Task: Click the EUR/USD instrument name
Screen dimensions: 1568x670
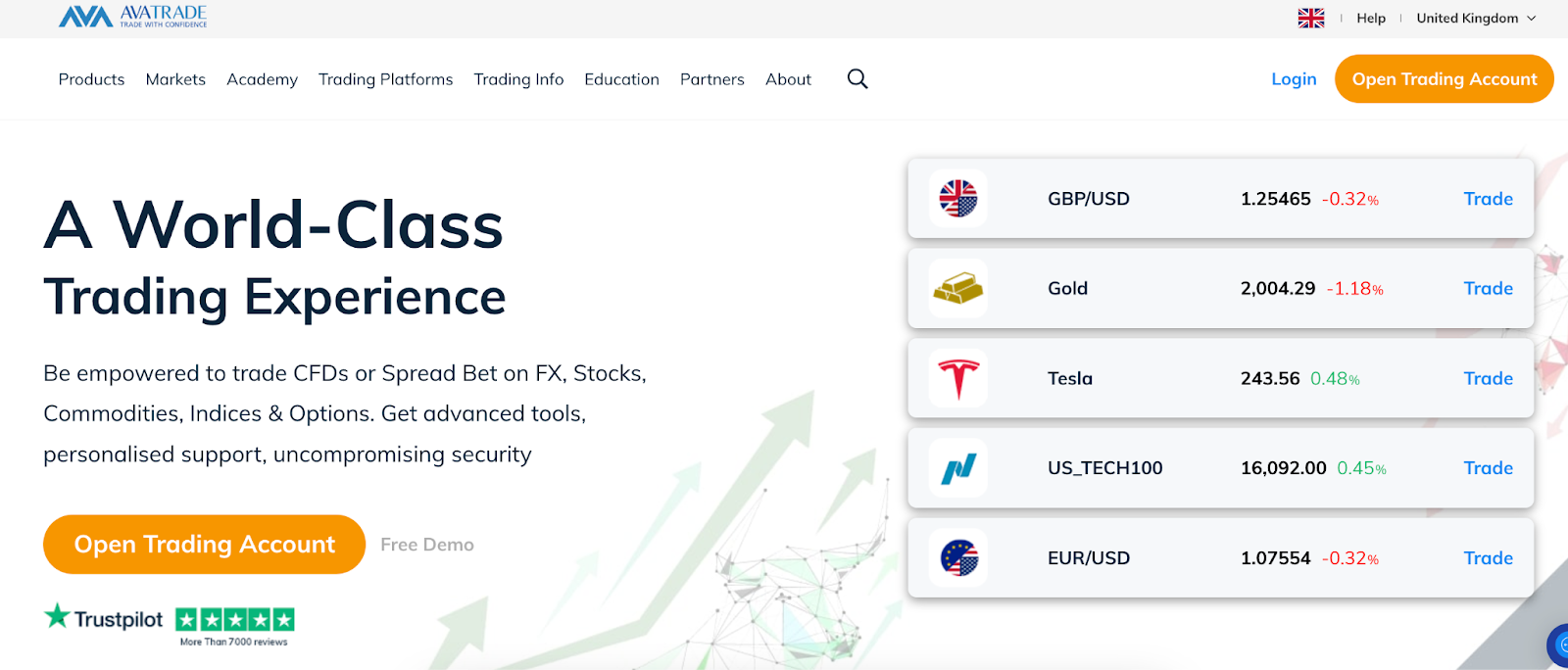Action: 1088,558
